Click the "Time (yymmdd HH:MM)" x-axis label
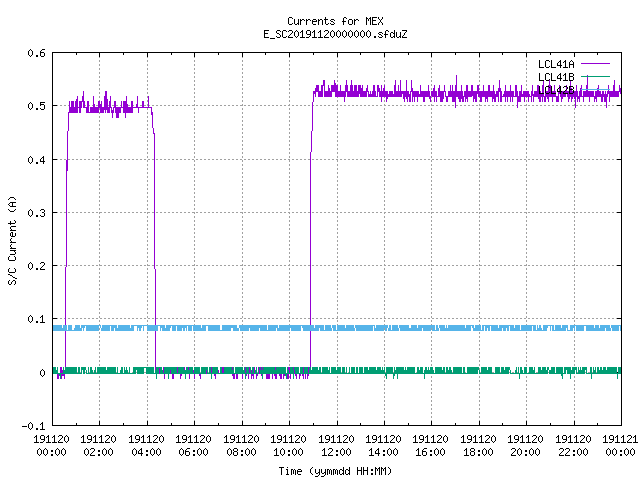Image resolution: width=640 pixels, height=480 pixels. 335,471
